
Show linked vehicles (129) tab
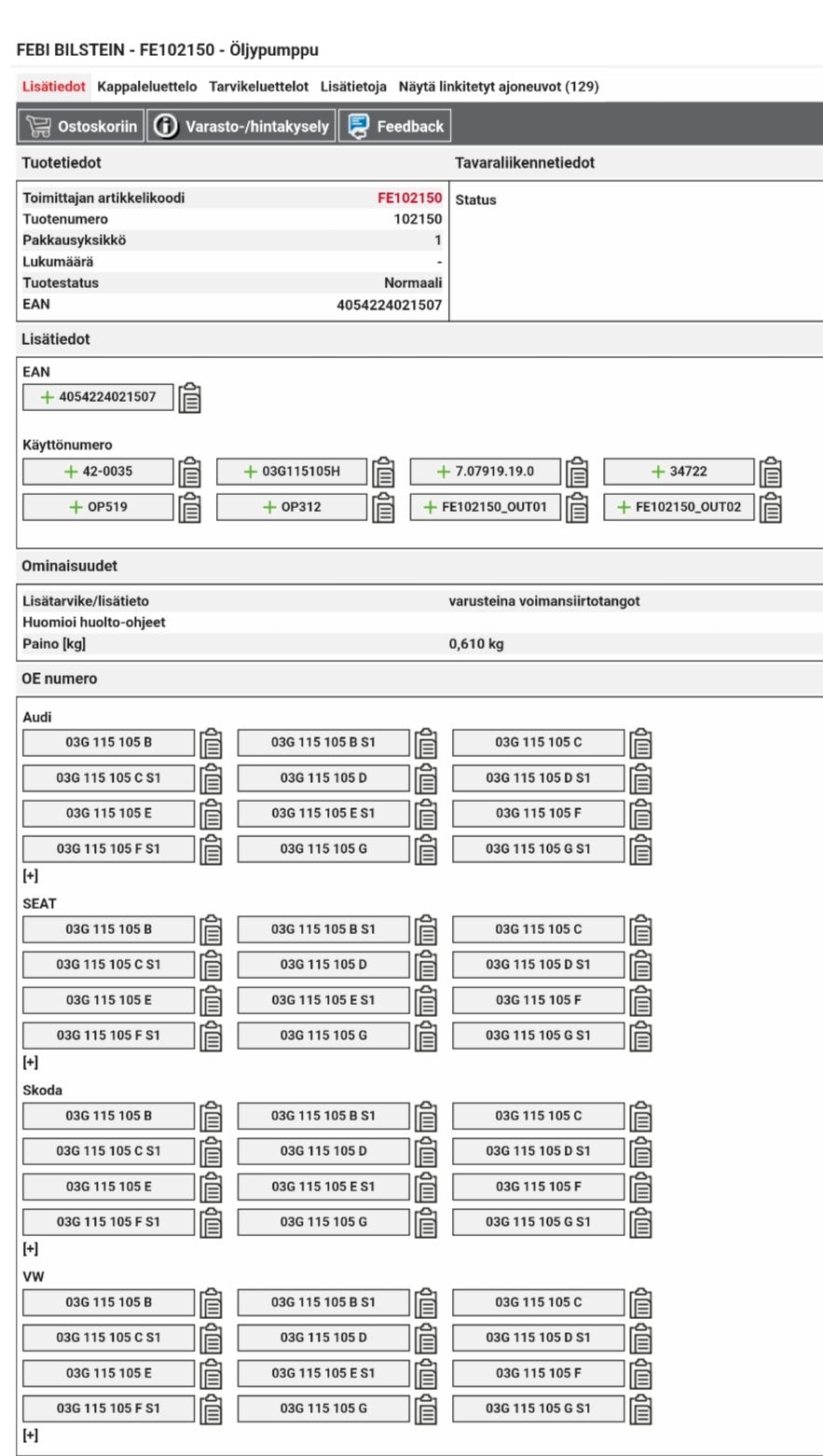(499, 87)
